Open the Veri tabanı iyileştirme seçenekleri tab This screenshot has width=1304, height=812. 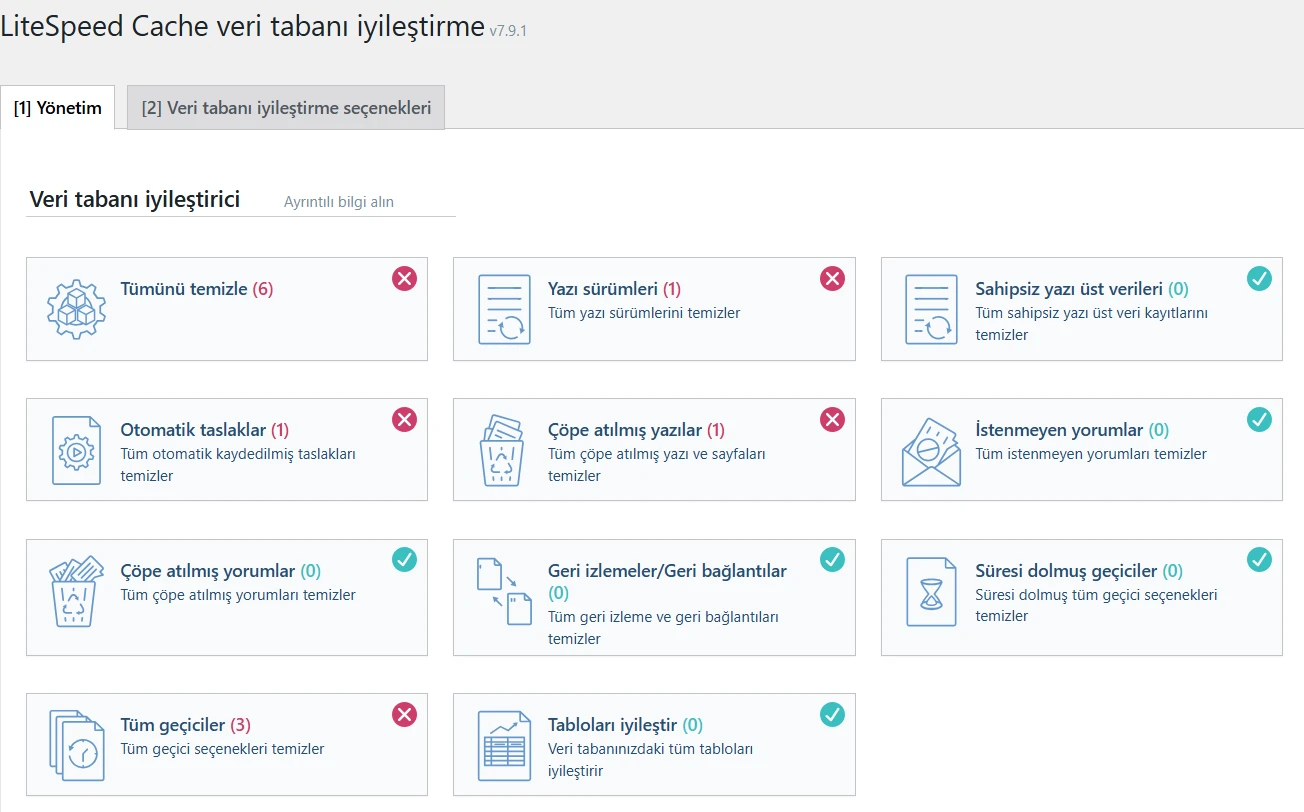286,108
